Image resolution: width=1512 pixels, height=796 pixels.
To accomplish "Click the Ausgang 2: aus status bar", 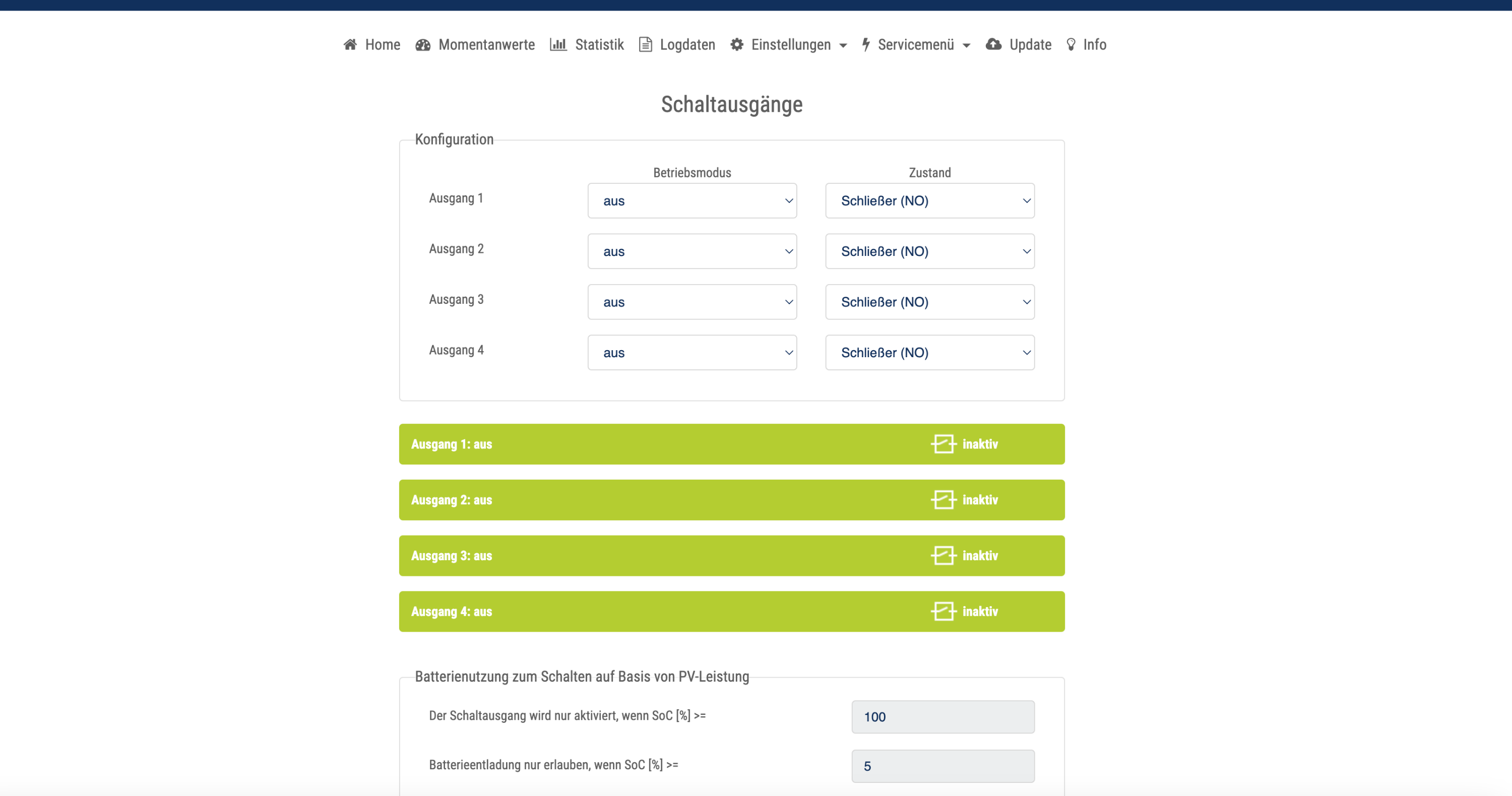I will (x=731, y=500).
